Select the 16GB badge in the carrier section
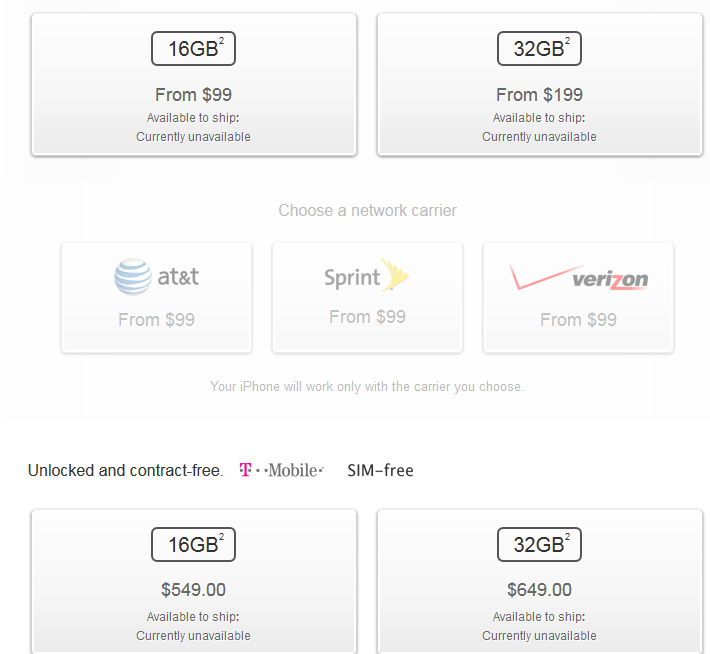 click(193, 48)
